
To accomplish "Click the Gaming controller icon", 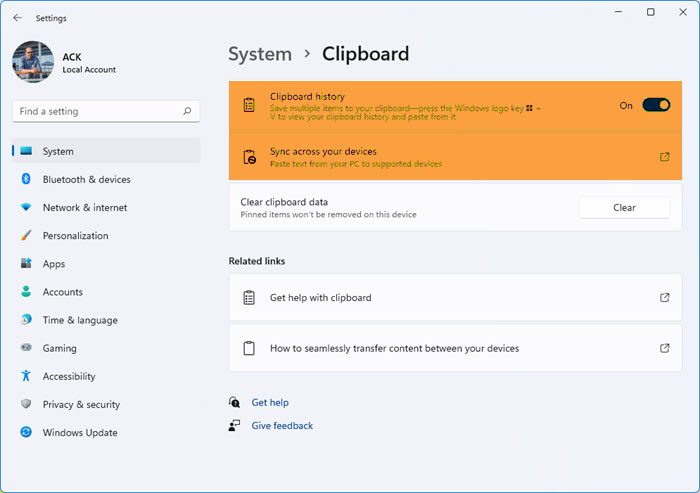I will tap(26, 349).
